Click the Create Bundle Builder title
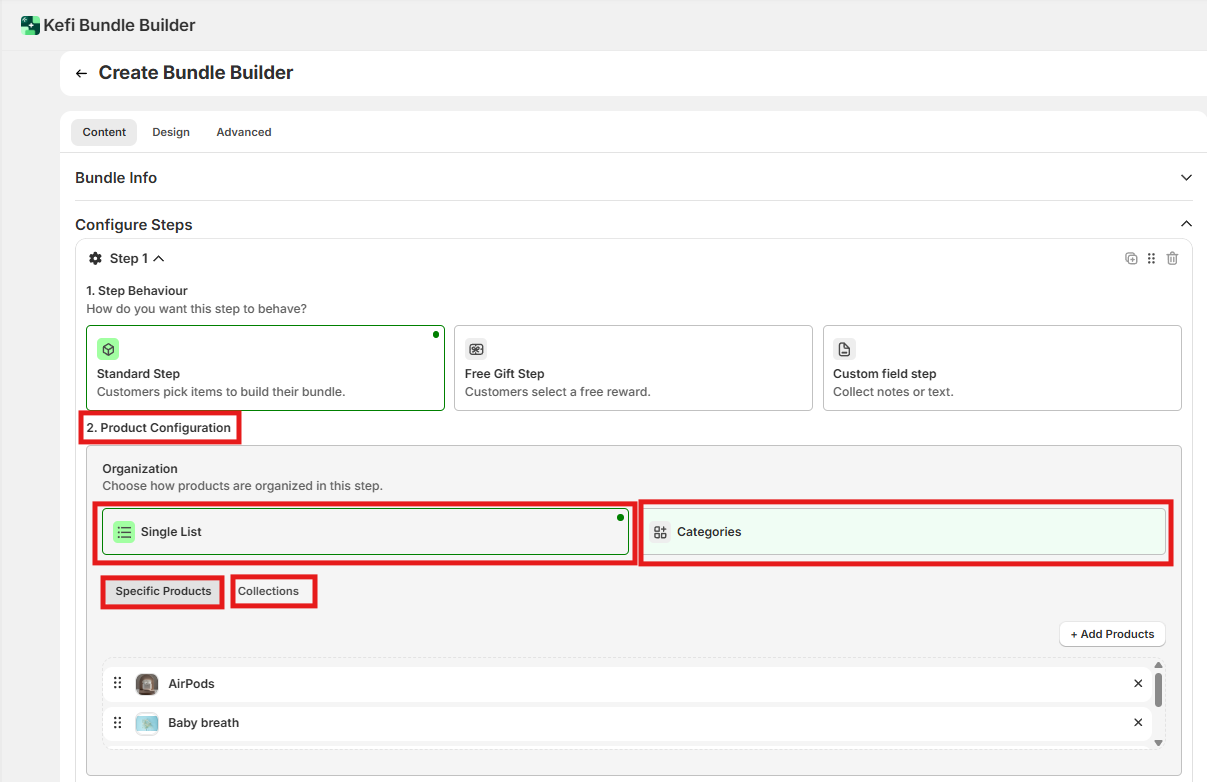Viewport: 1207px width, 782px height. [196, 73]
